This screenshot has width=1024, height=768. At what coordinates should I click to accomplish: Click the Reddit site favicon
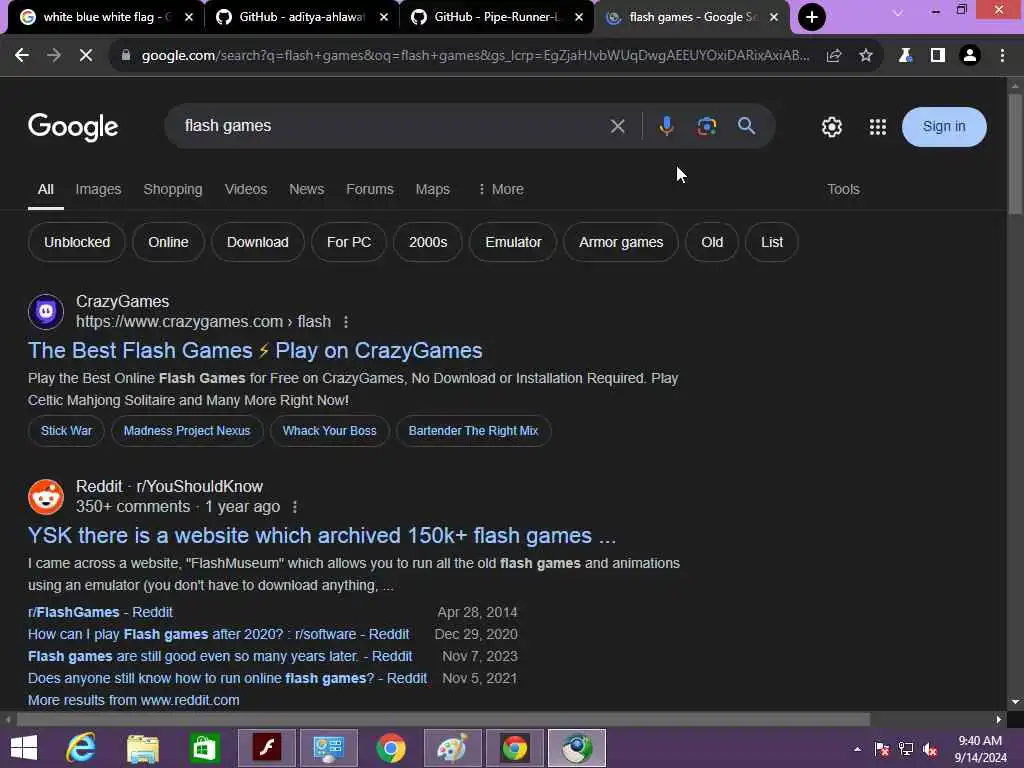pyautogui.click(x=46, y=497)
